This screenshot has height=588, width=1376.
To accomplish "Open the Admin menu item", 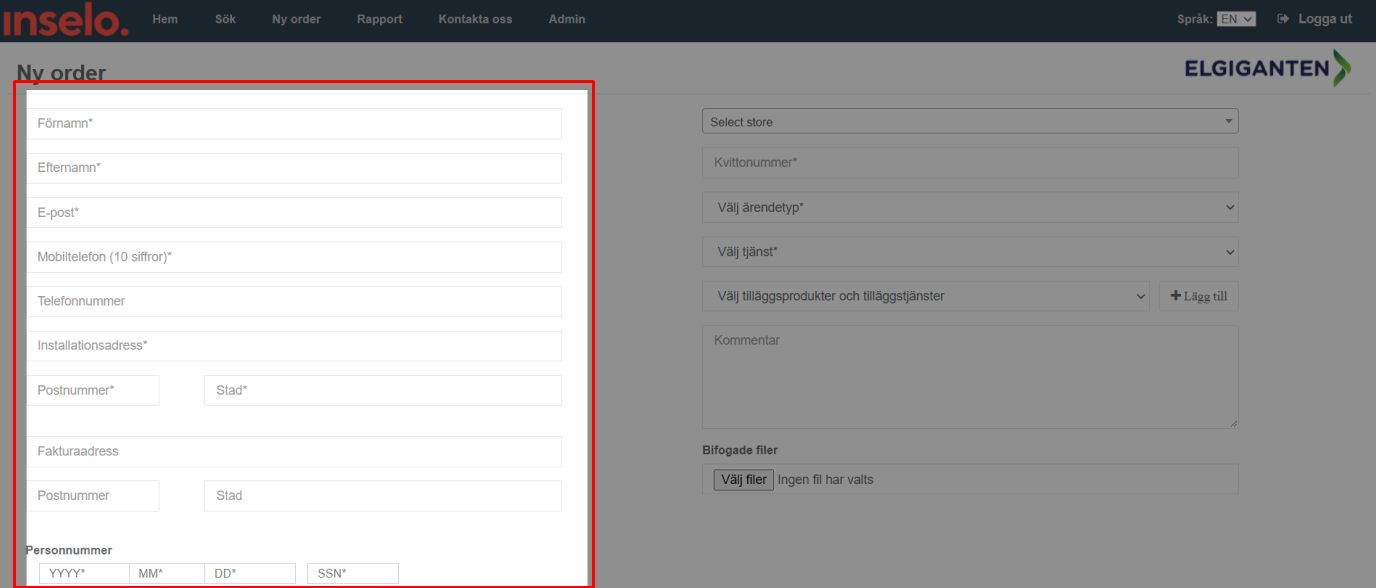I will 567,19.
